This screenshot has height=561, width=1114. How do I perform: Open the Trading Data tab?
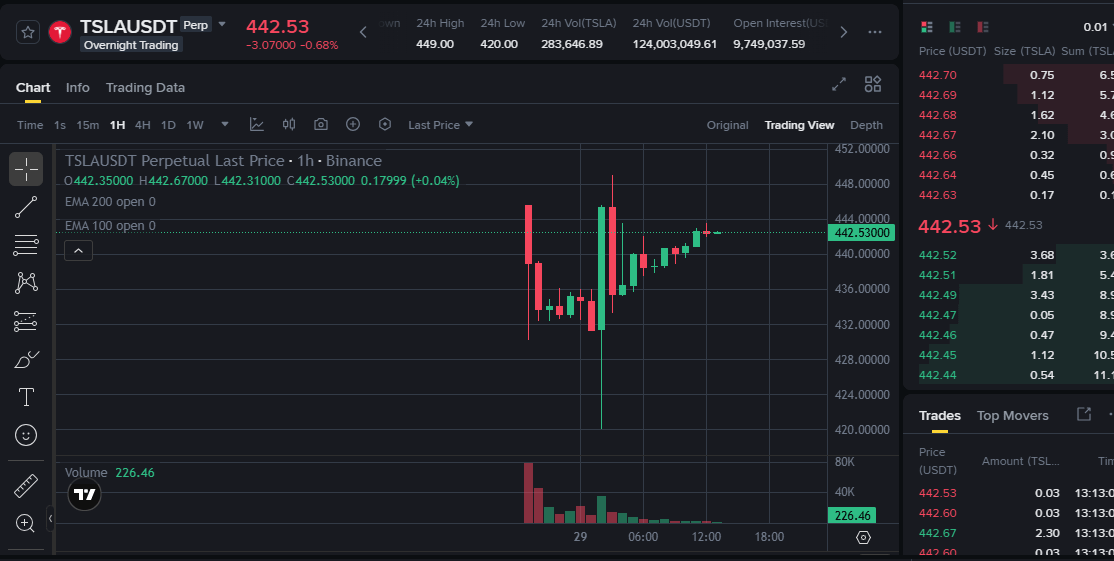(145, 87)
